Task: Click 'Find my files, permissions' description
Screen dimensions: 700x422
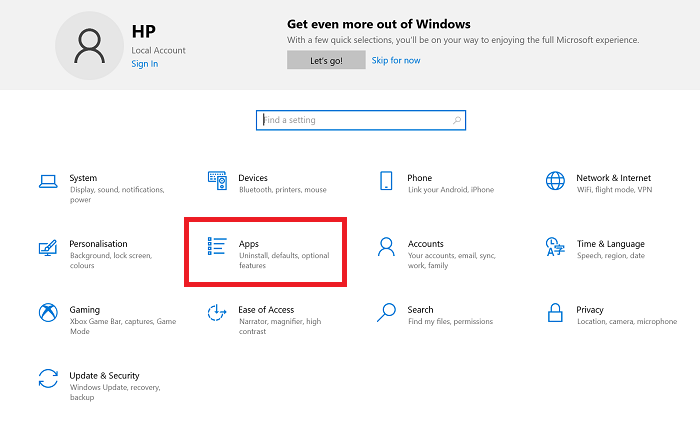Action: click(x=450, y=322)
